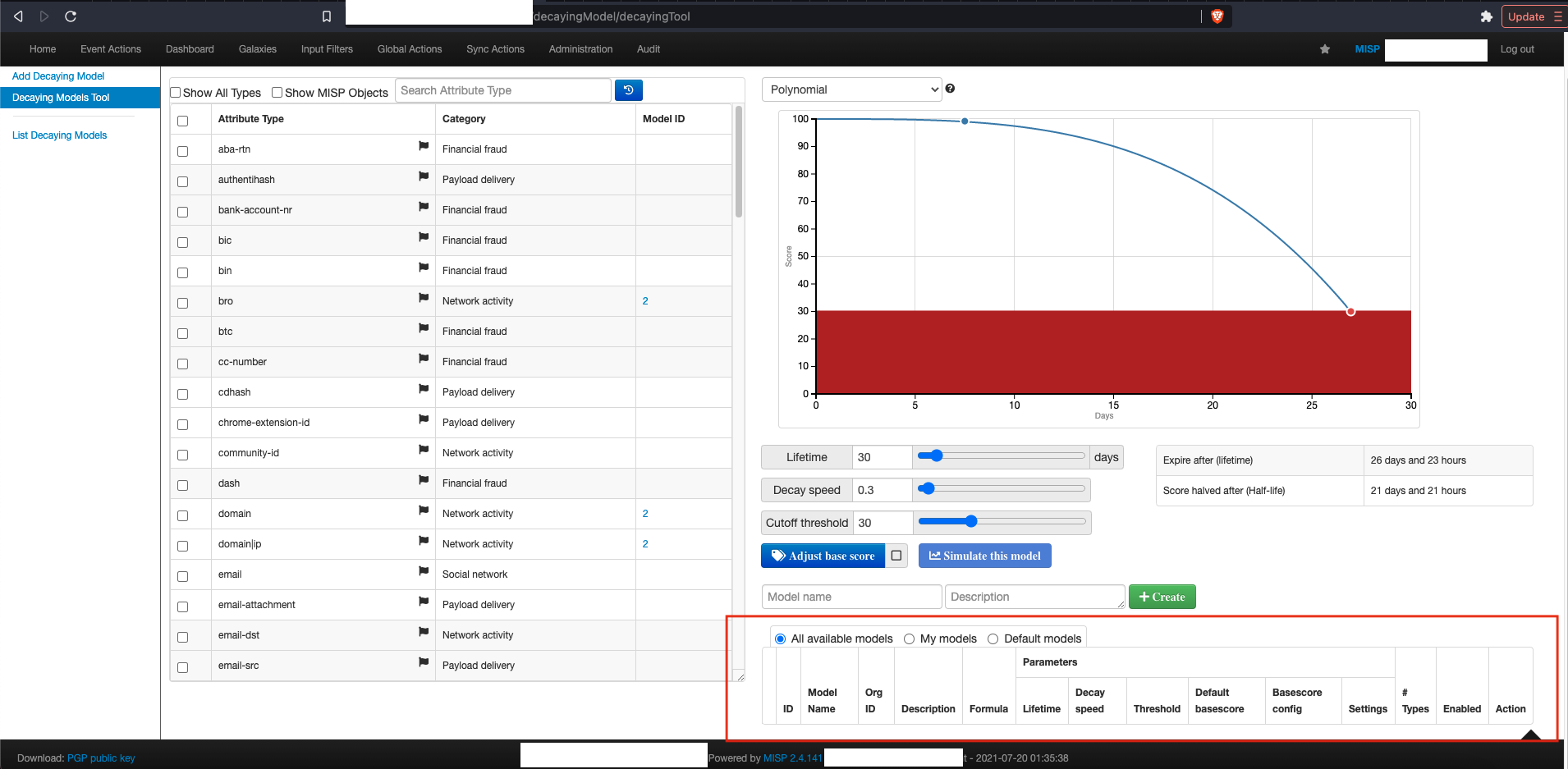
Task: Select the My models radio button
Action: pyautogui.click(x=910, y=639)
